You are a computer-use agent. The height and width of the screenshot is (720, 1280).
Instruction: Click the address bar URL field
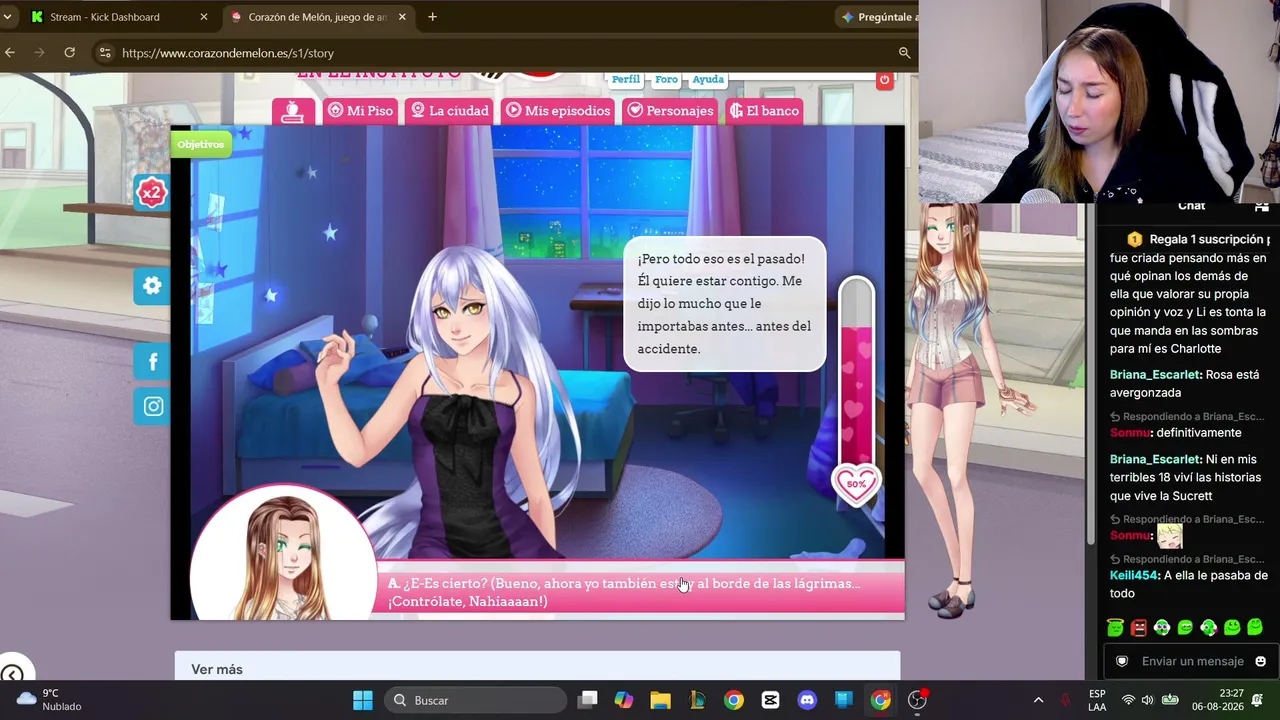click(x=500, y=53)
